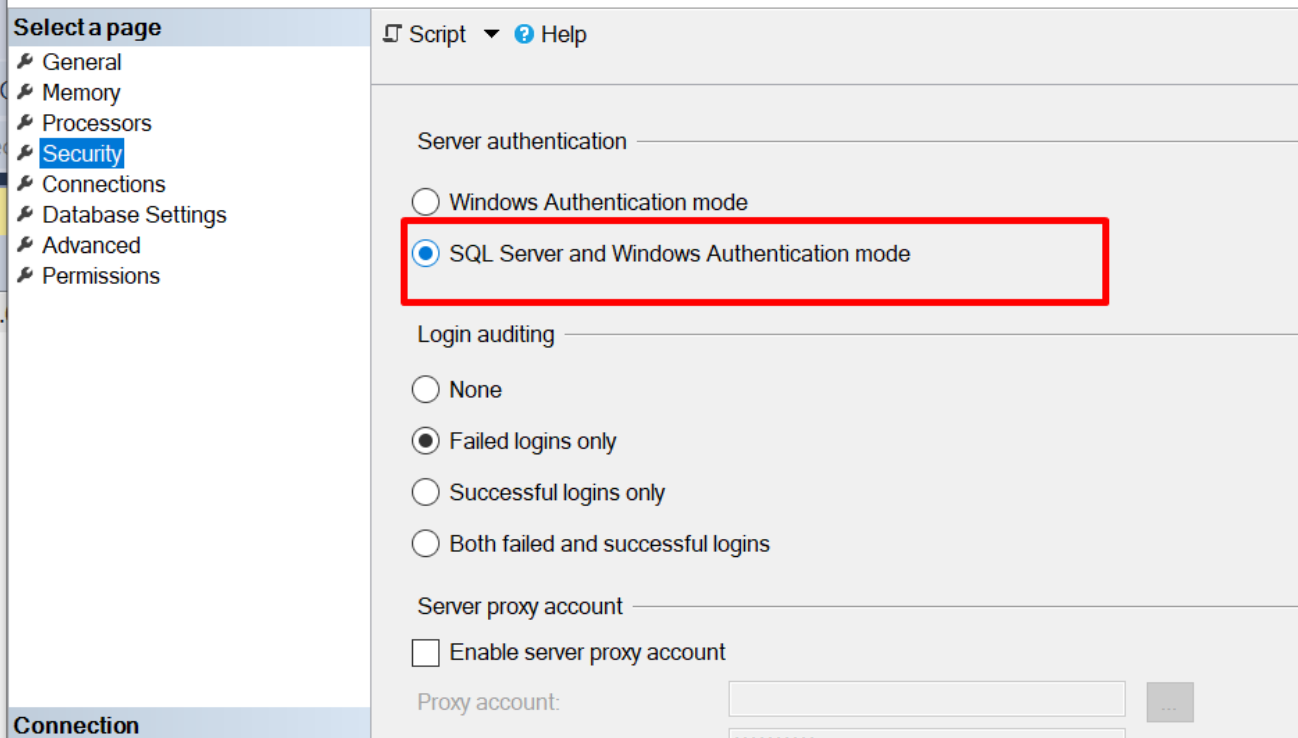Click the Proxy account browse button

[x=1169, y=703]
